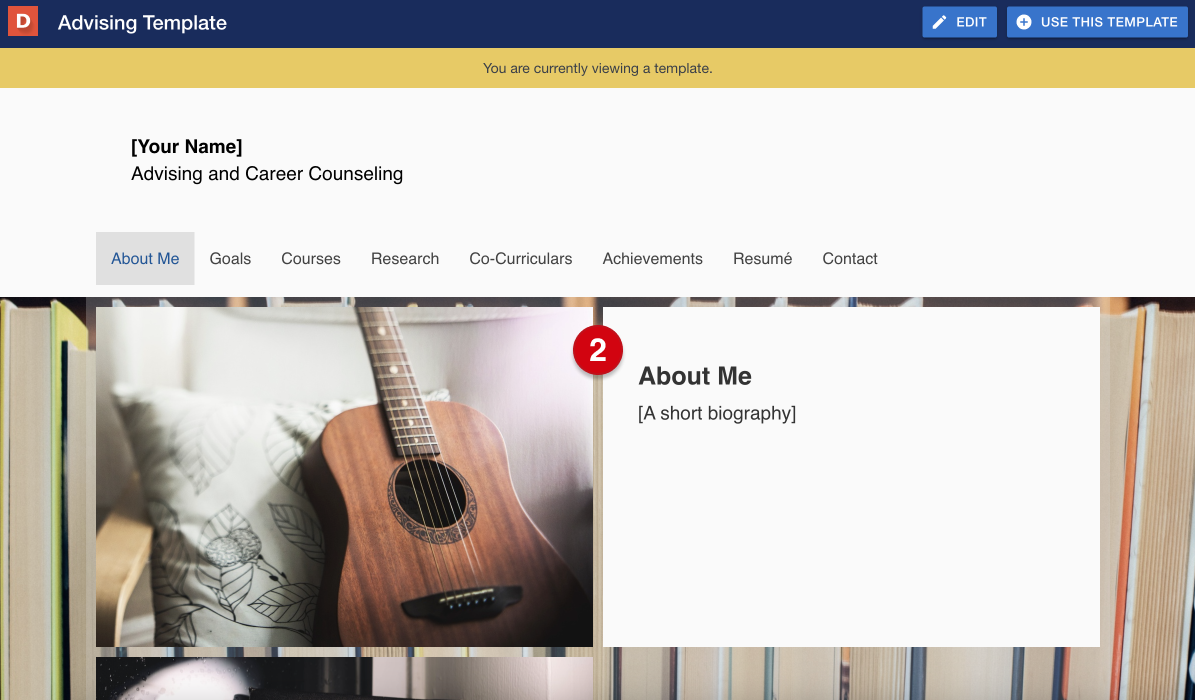Navigate to the Contact tab

[x=850, y=259]
